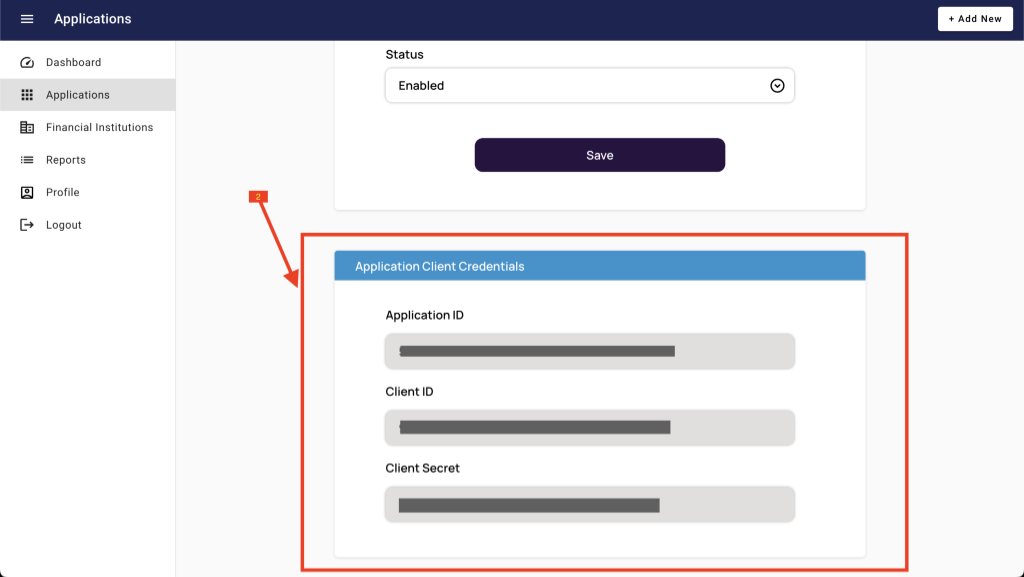
Task: Click the Application ID field
Action: (589, 351)
